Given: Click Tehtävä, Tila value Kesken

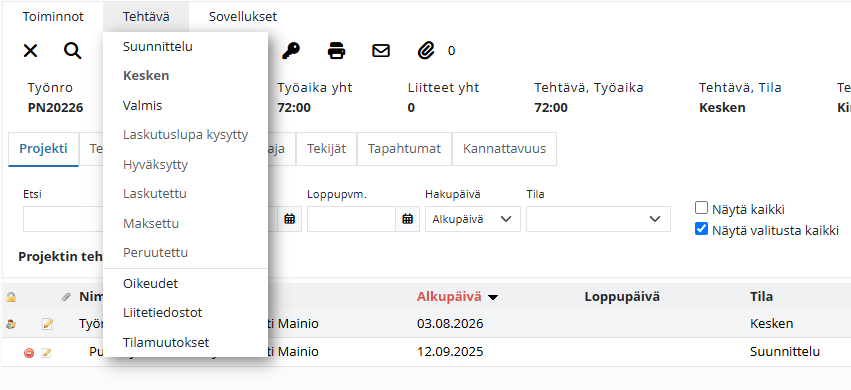Looking at the screenshot, I should click(x=722, y=108).
